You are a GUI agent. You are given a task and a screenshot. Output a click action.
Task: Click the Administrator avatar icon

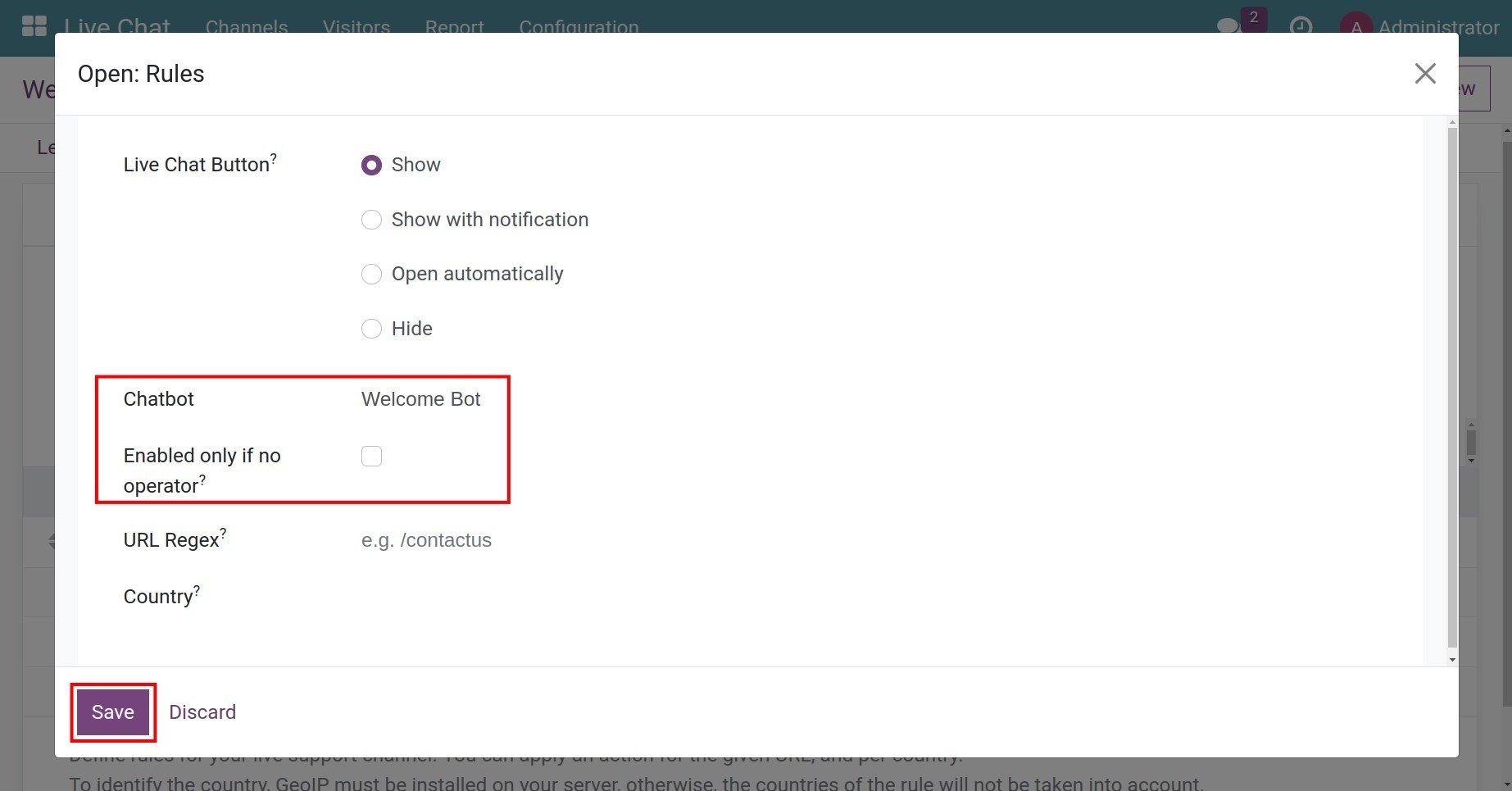[x=1355, y=26]
